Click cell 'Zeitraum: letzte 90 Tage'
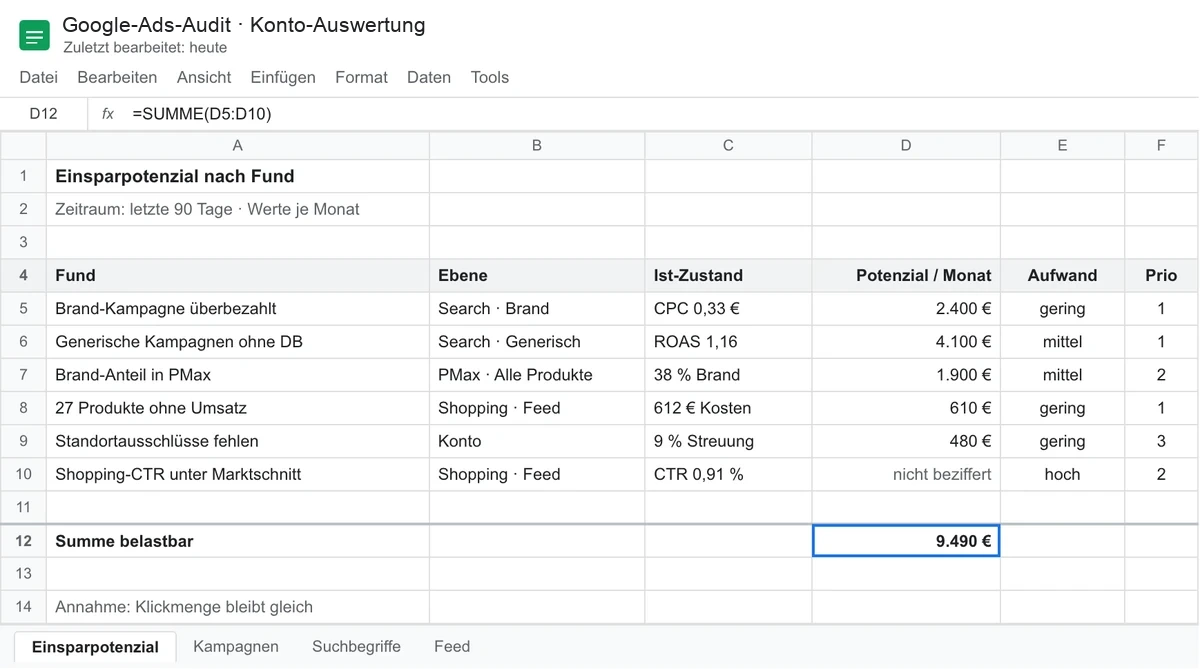 click(238, 210)
